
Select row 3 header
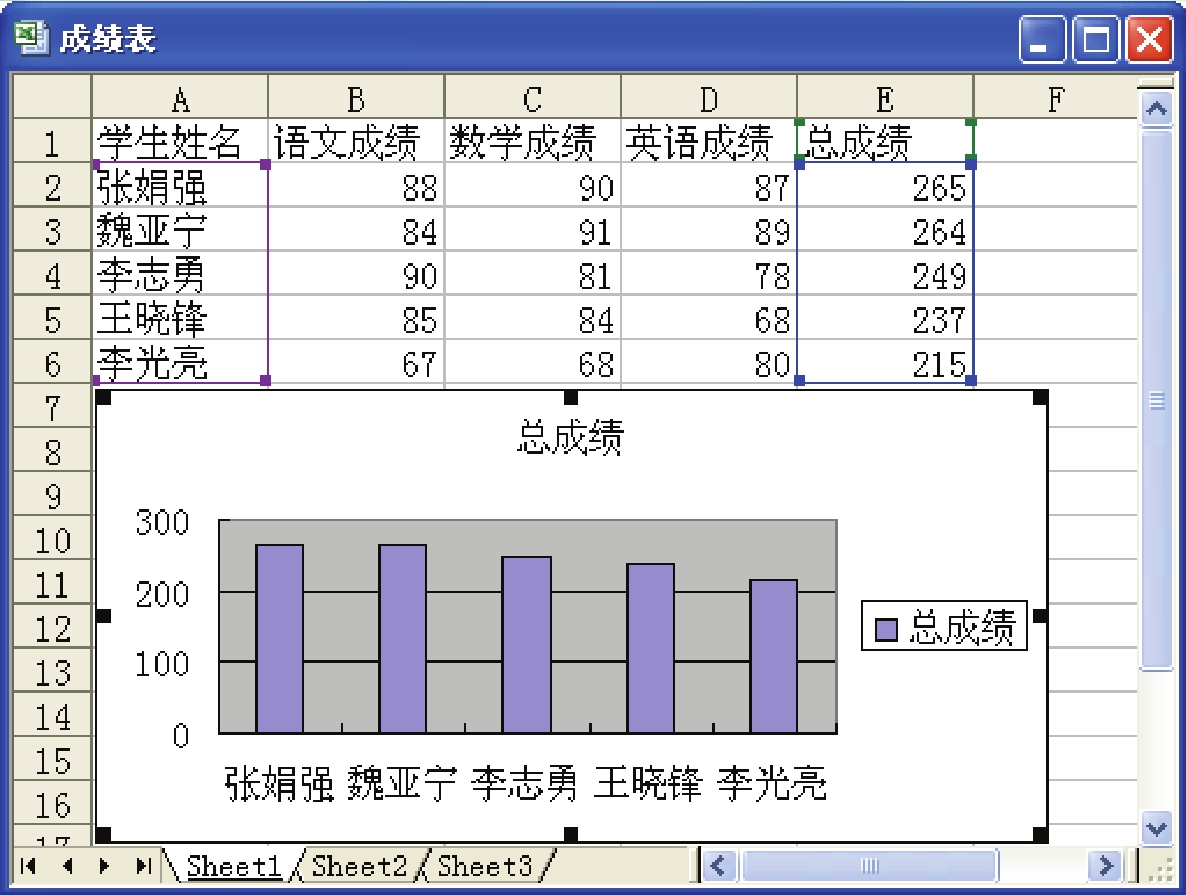52,229
